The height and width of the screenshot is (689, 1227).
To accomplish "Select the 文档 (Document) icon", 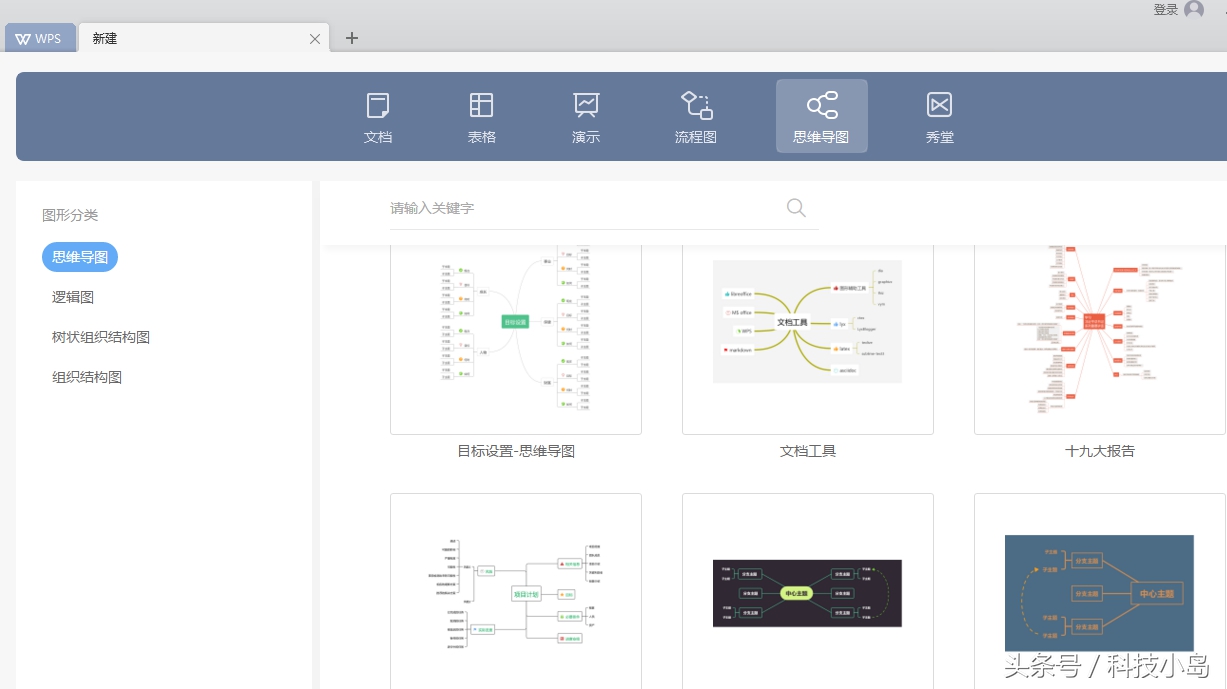I will point(378,115).
